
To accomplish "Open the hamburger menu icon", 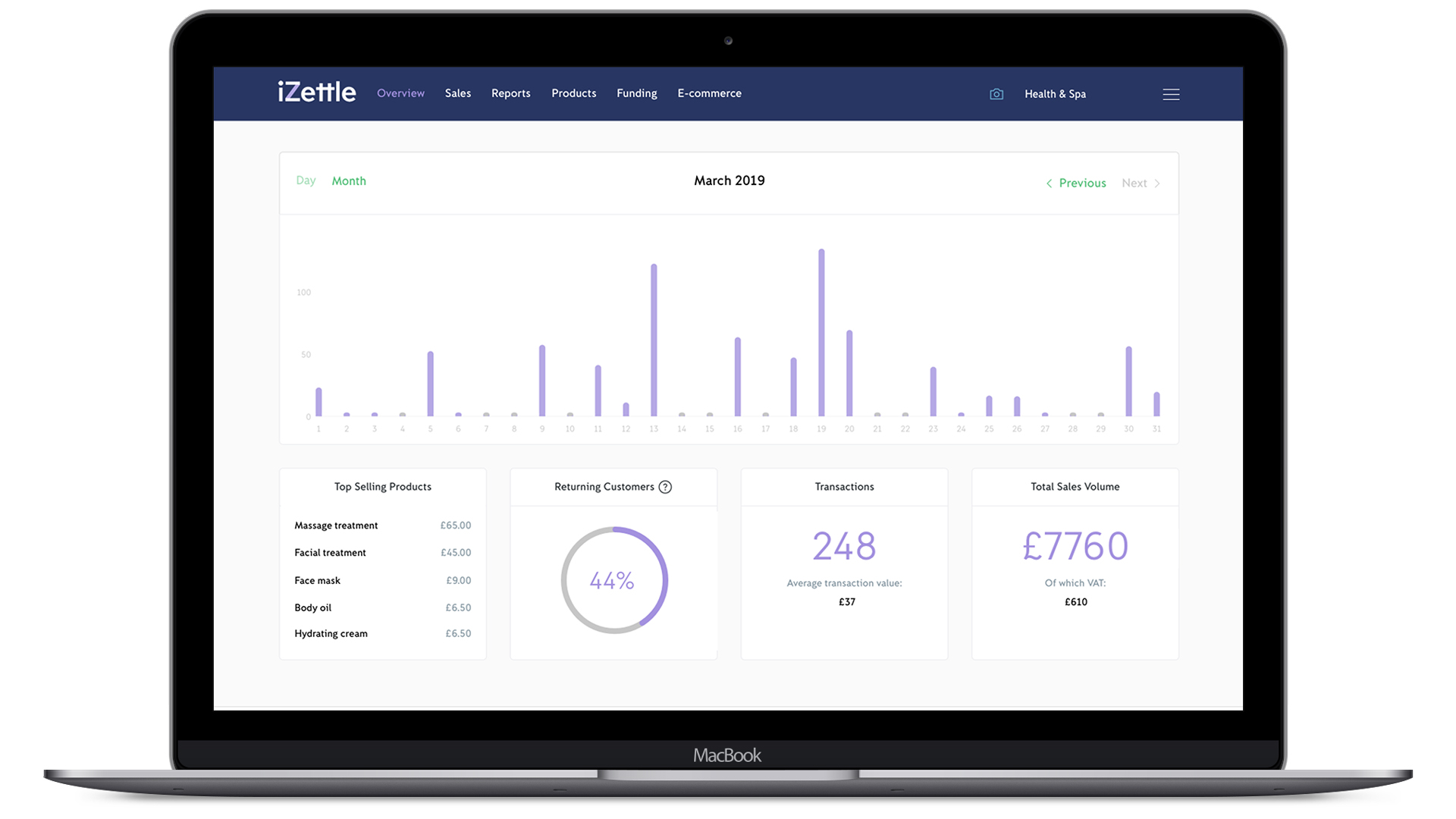I will 1172,93.
